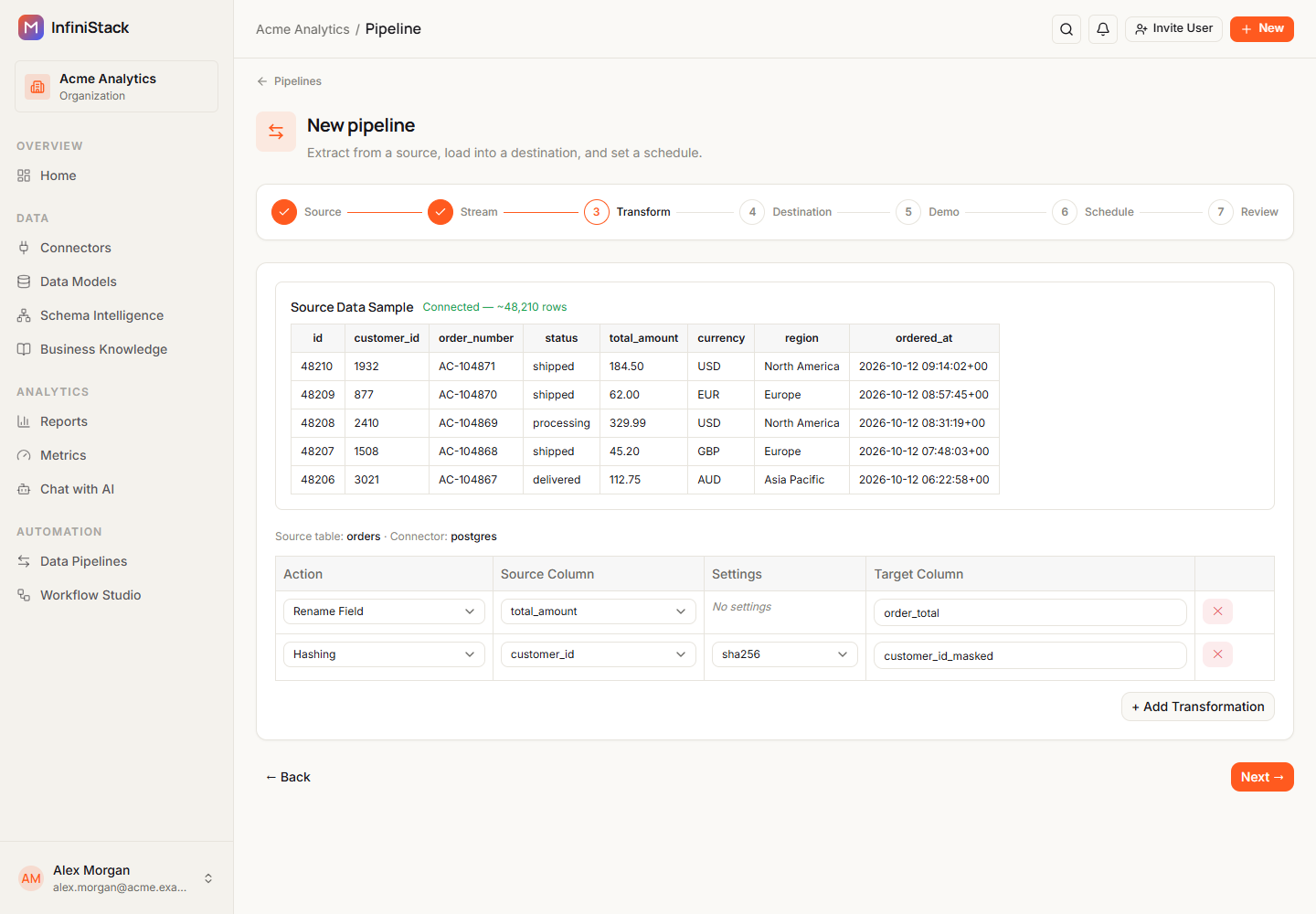Click the InfiniStack logo icon

[x=31, y=27]
